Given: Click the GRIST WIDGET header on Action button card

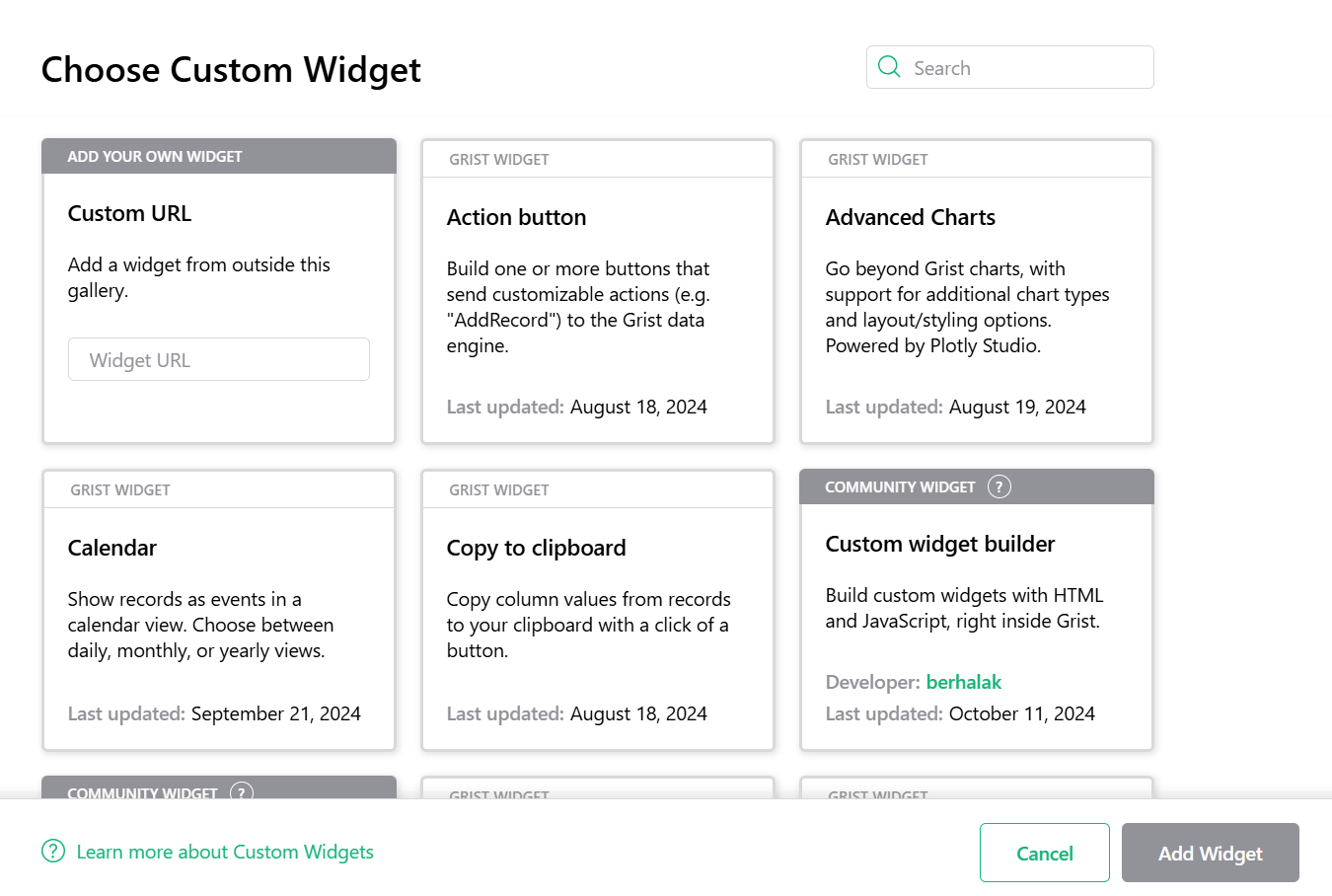Looking at the screenshot, I should pos(499,159).
